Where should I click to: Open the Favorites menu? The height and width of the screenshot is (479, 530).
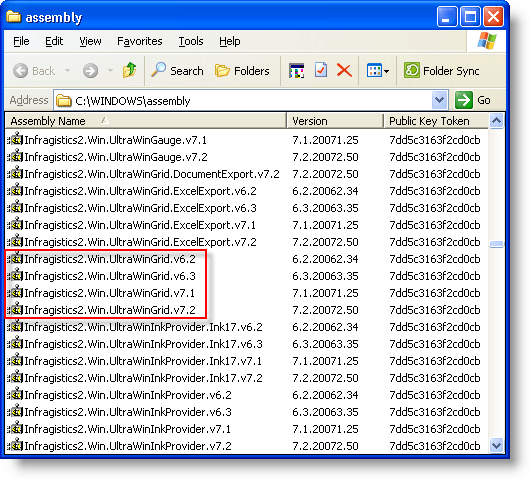point(140,41)
